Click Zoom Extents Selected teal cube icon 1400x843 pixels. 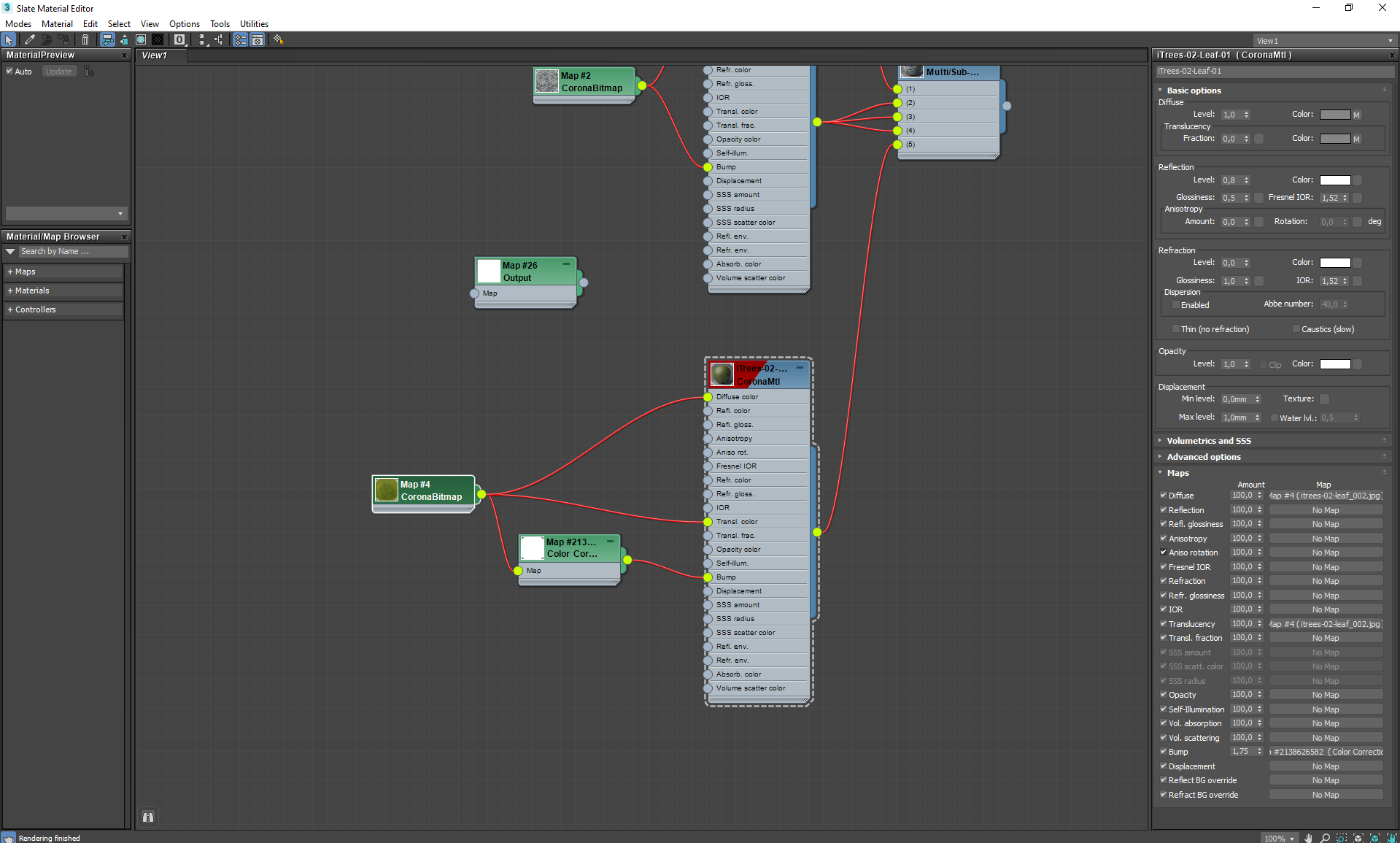(1375, 838)
